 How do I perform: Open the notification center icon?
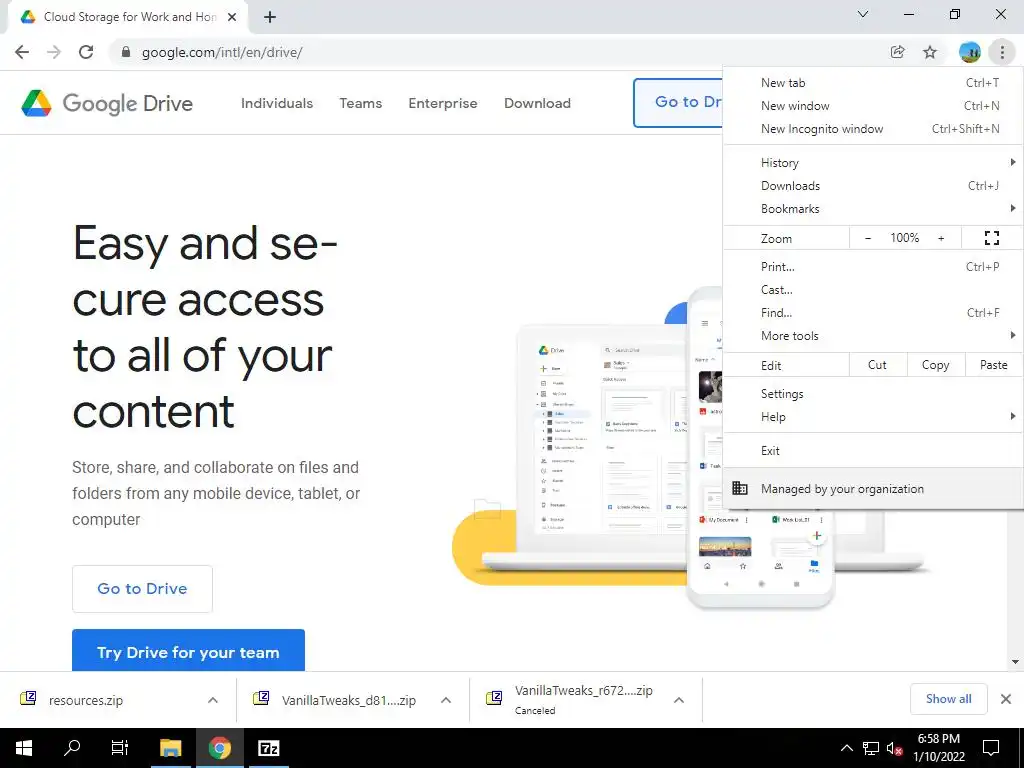(x=991, y=748)
